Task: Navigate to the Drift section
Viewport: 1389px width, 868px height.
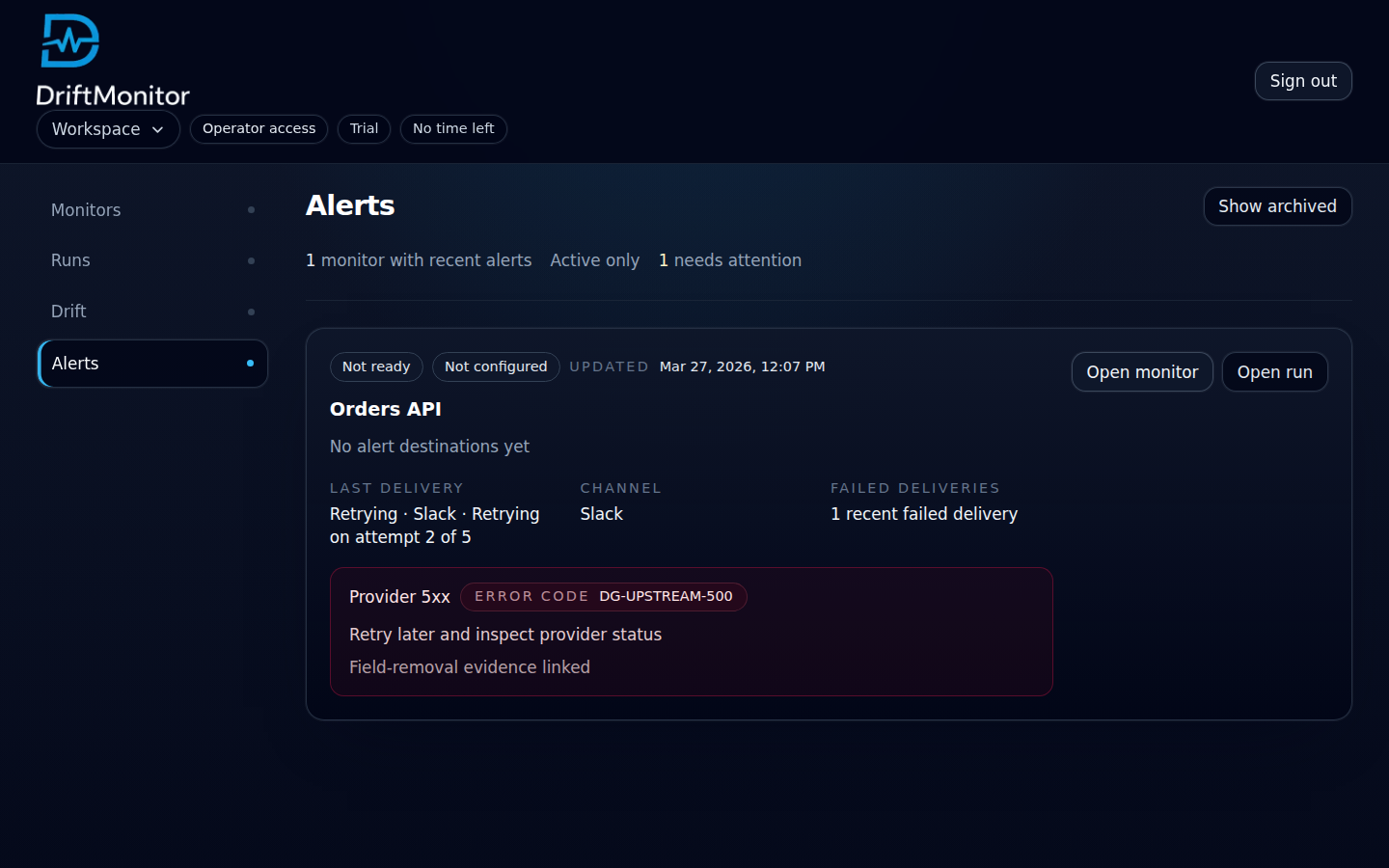Action: (x=68, y=311)
